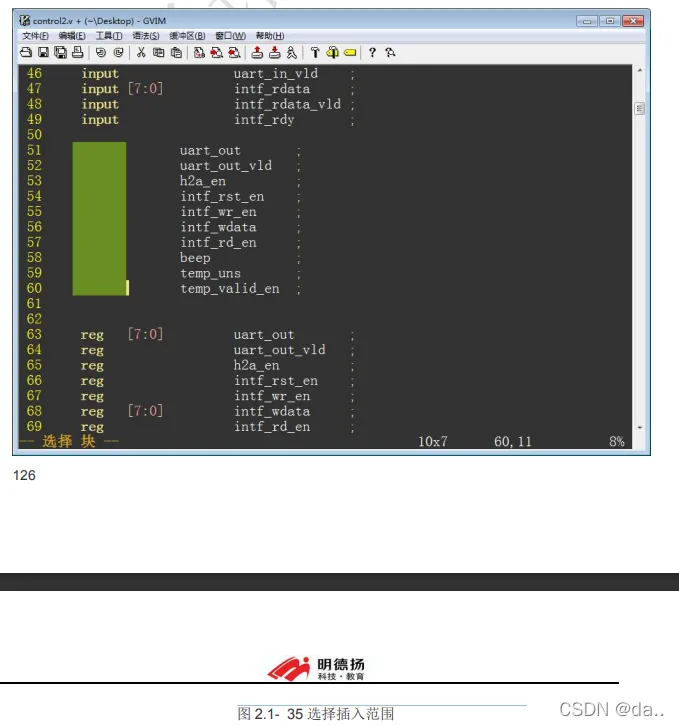This screenshot has width=679, height=726.
Task: Click 'intf_rd_en' on line 57
Action: [x=218, y=243]
